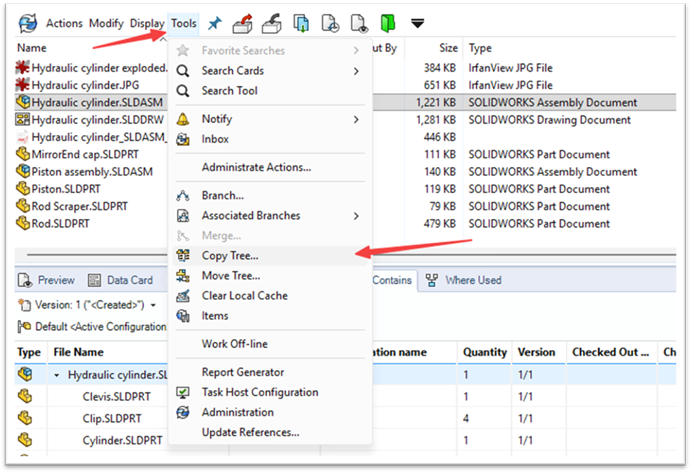Image resolution: width=692 pixels, height=473 pixels.
Task: Select Rod.SLDPRT file
Action: (60, 224)
